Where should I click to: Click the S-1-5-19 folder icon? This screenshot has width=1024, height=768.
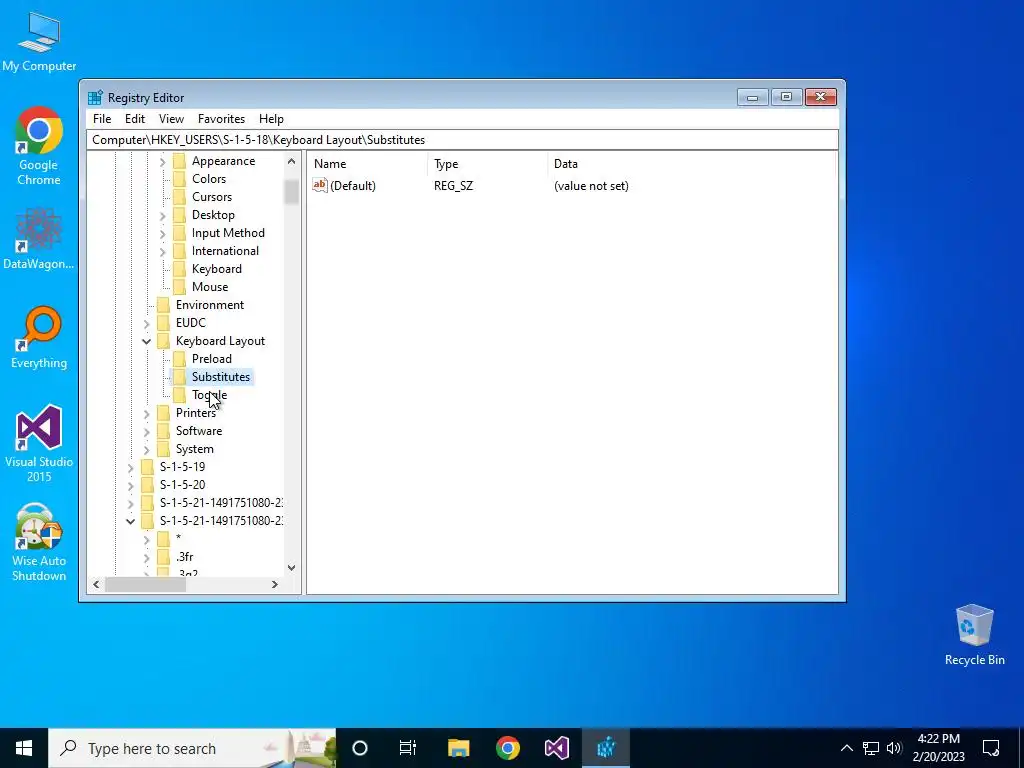(148, 467)
